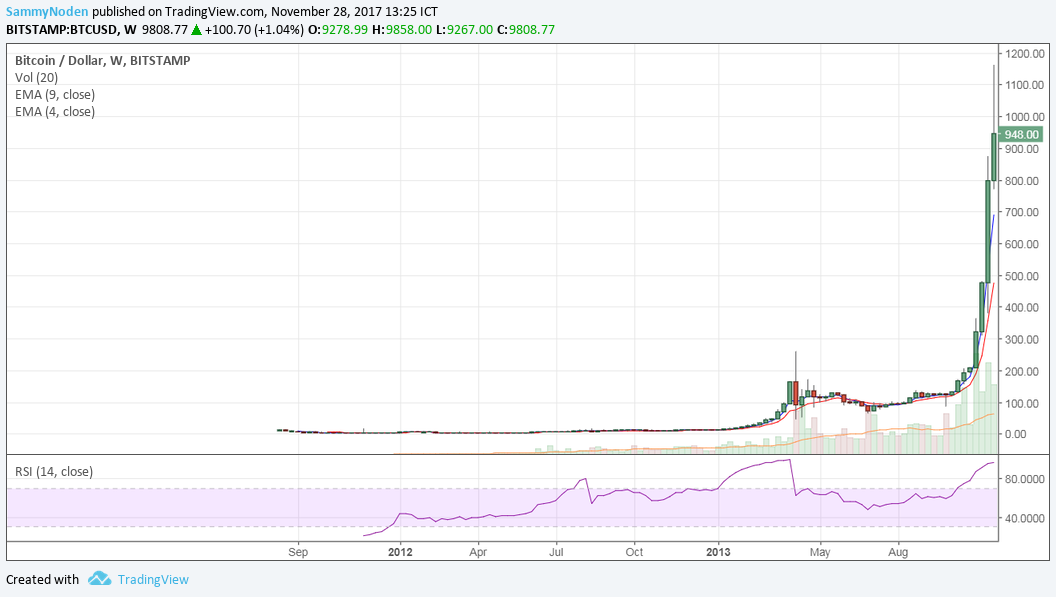Click the 1100.00 price axis label

pyautogui.click(x=1025, y=85)
